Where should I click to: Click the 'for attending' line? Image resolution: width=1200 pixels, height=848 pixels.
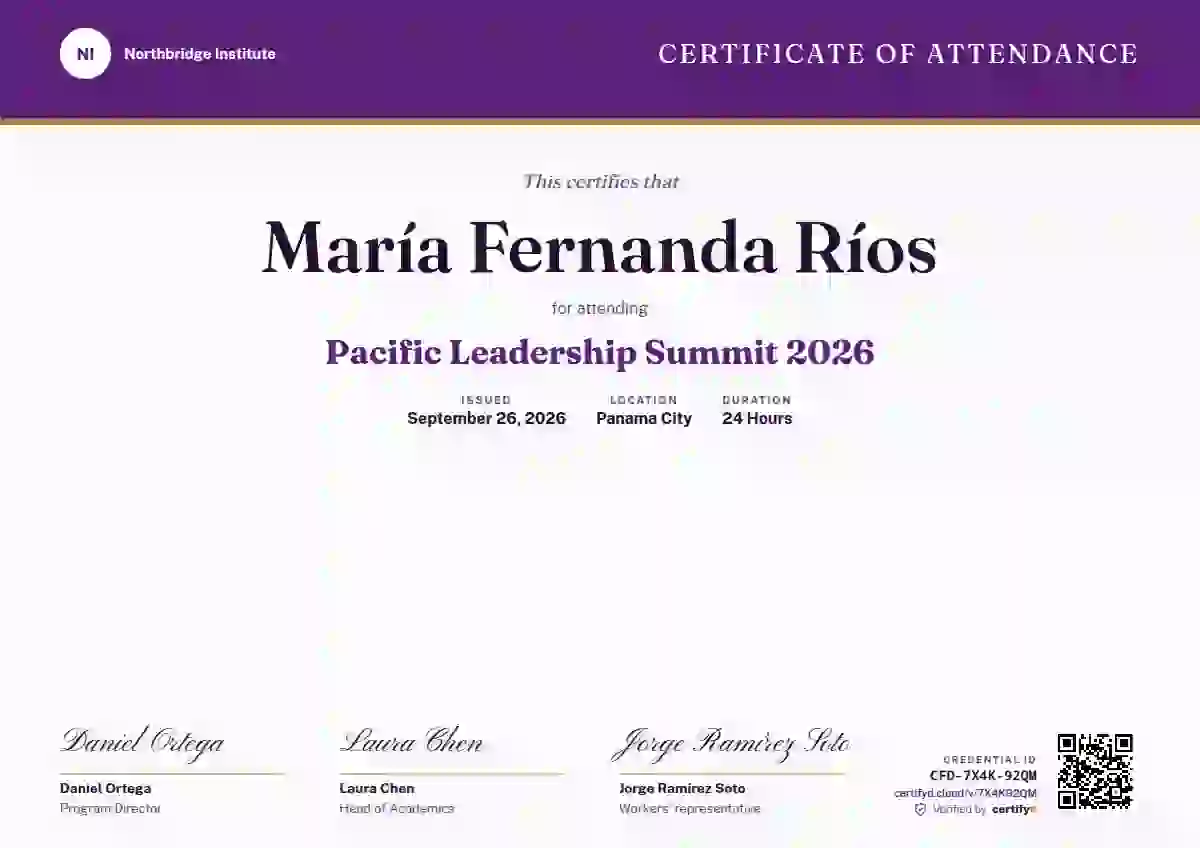[600, 308]
